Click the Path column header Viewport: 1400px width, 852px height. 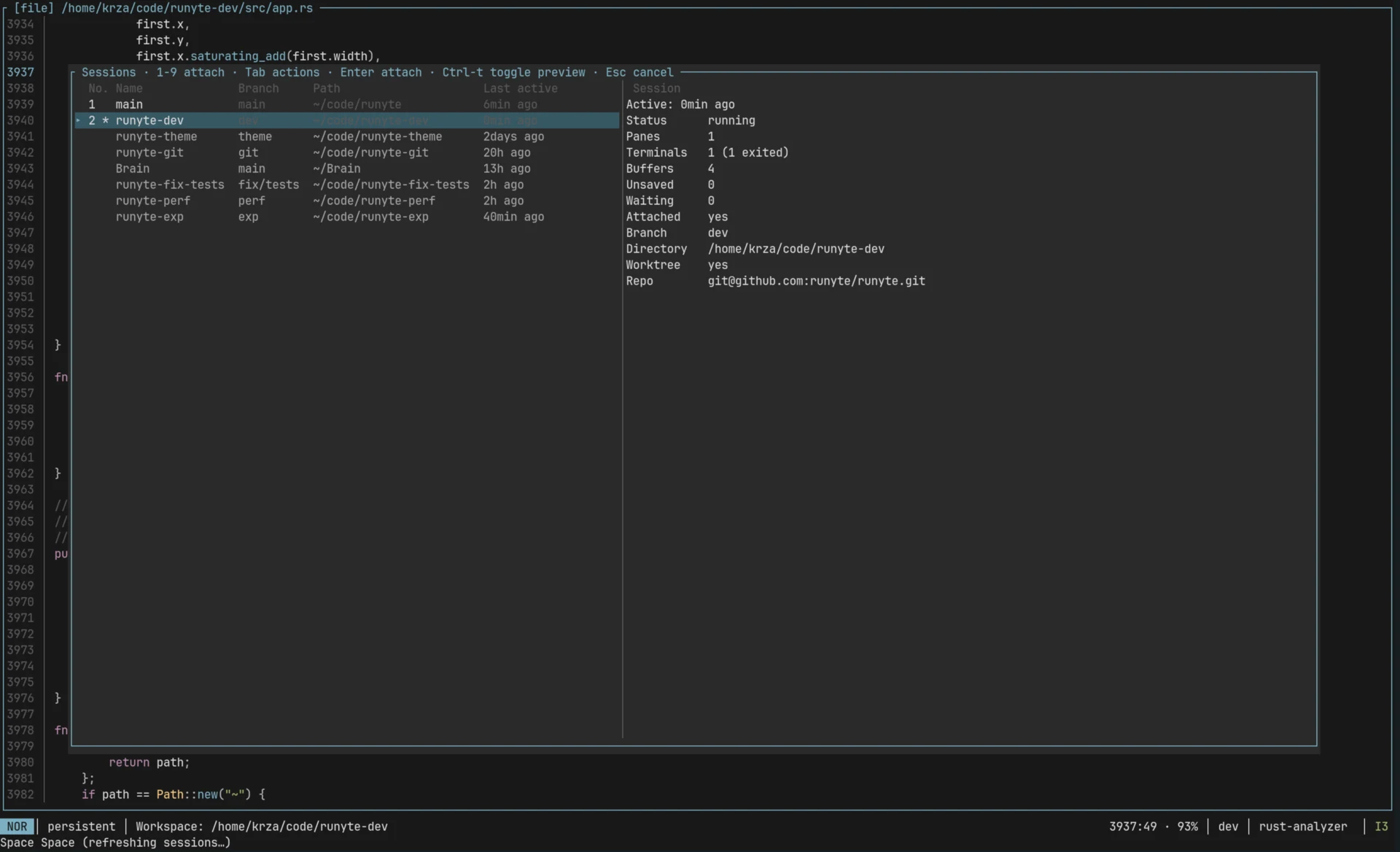click(327, 88)
